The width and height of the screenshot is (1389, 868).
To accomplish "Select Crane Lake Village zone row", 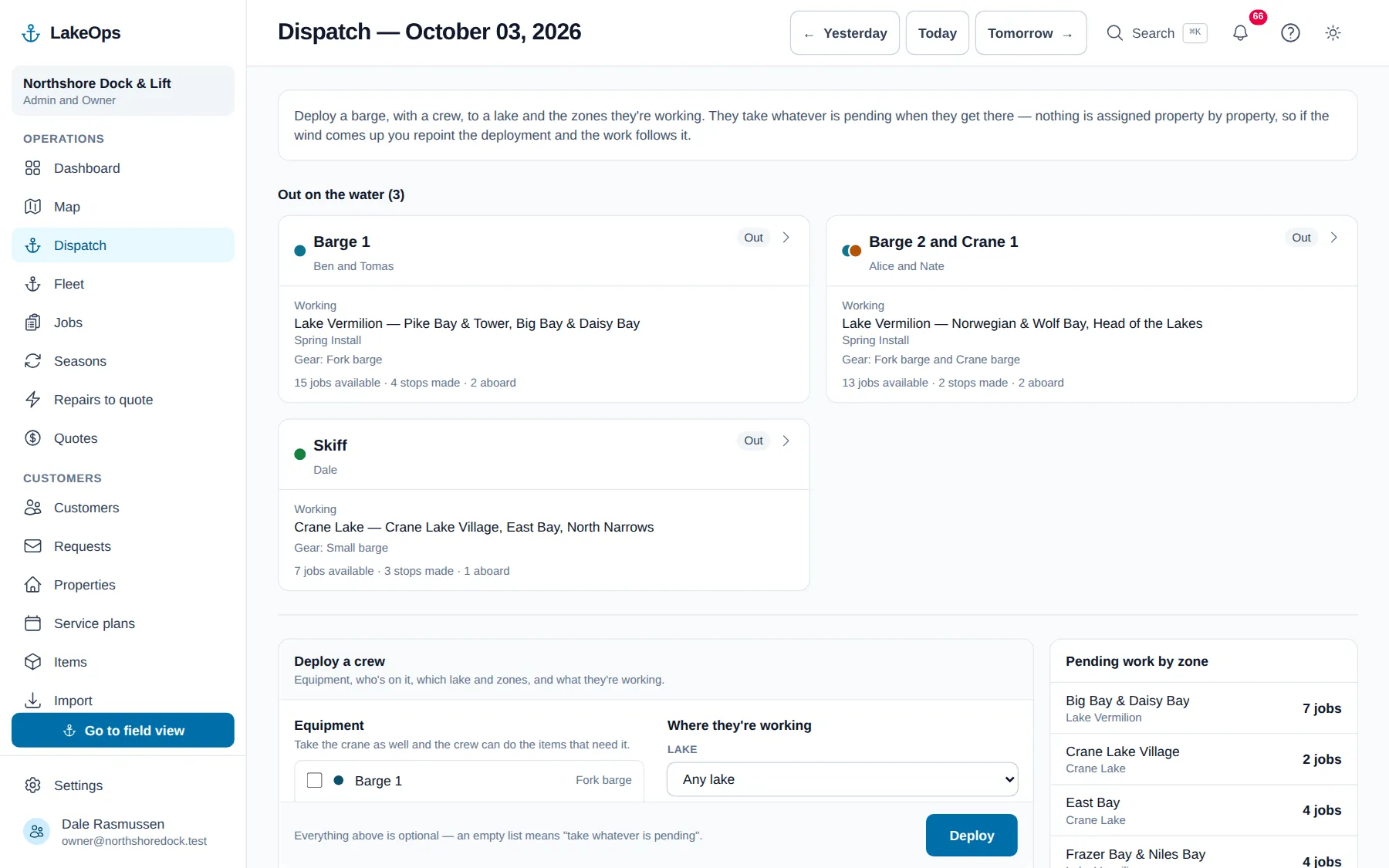I will pos(1203,759).
